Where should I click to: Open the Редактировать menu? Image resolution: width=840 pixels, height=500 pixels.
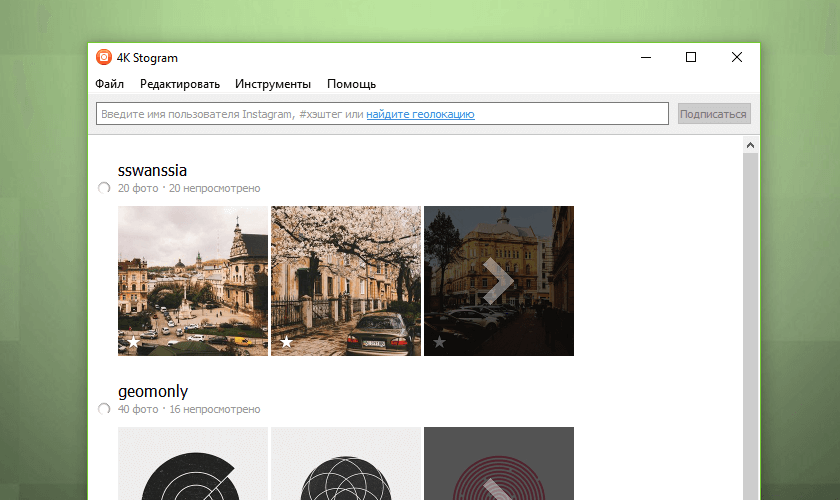[x=180, y=84]
